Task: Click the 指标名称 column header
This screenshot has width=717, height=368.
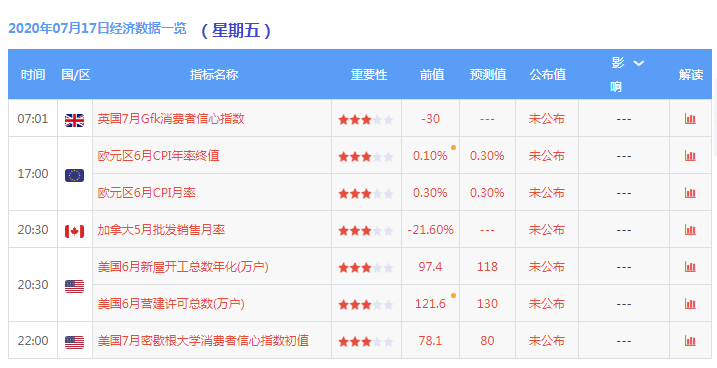Action: point(214,75)
